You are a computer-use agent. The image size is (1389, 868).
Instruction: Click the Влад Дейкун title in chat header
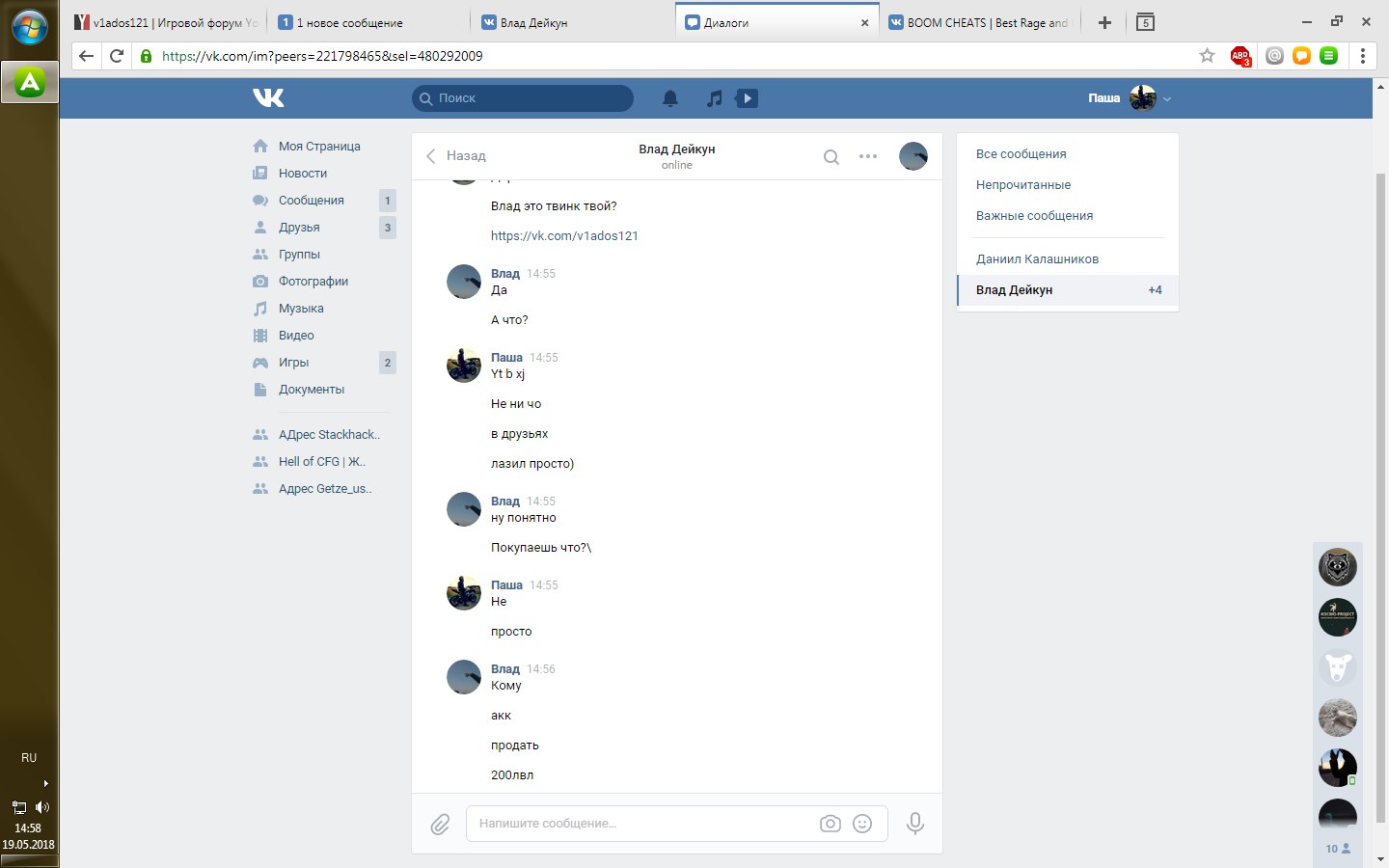click(x=677, y=149)
